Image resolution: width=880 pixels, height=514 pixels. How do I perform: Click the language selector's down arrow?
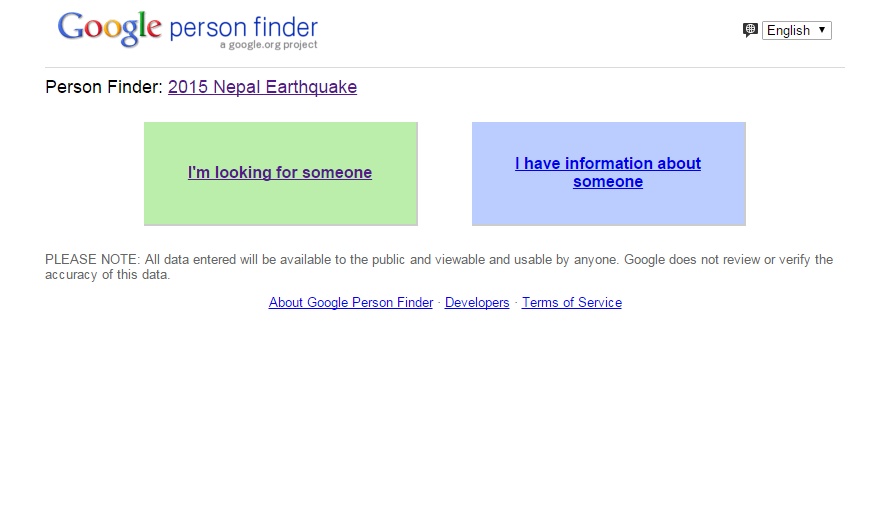822,30
